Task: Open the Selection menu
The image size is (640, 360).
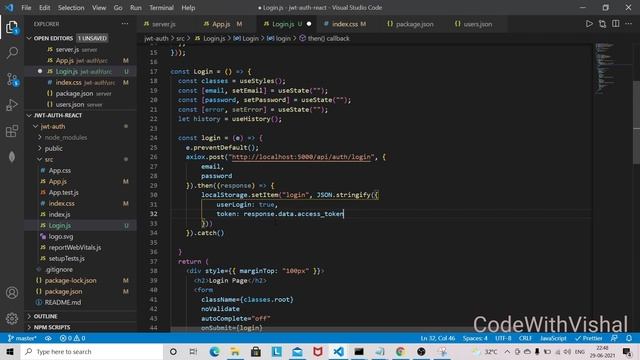Action: point(71,8)
